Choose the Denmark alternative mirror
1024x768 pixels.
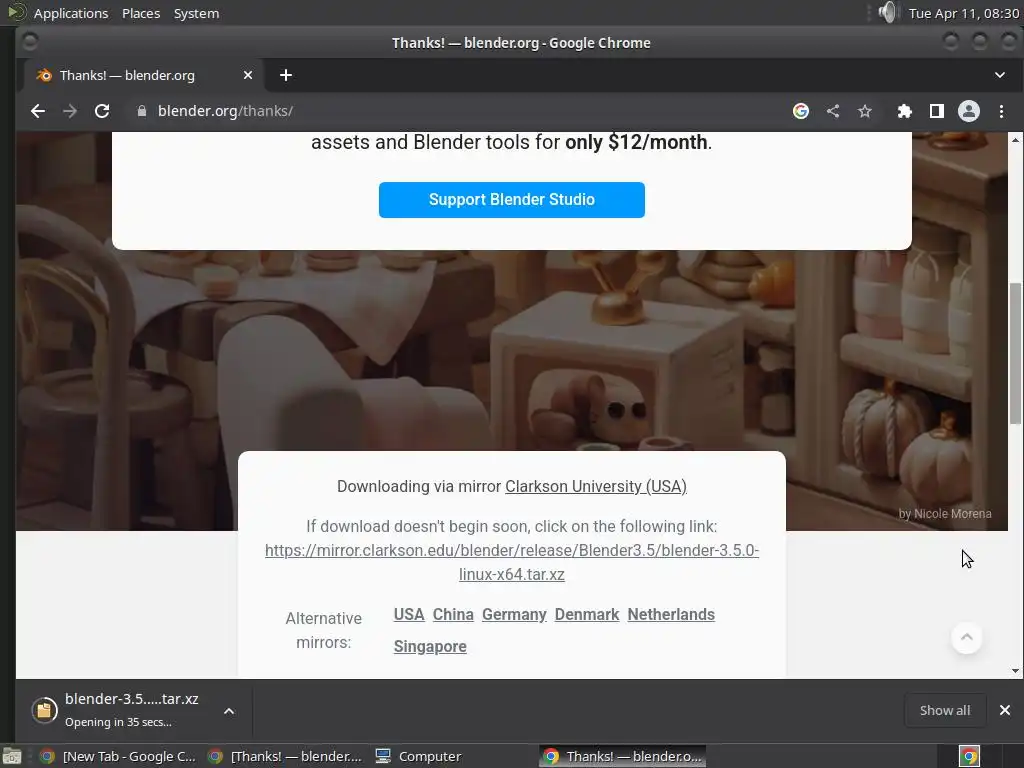[586, 615]
